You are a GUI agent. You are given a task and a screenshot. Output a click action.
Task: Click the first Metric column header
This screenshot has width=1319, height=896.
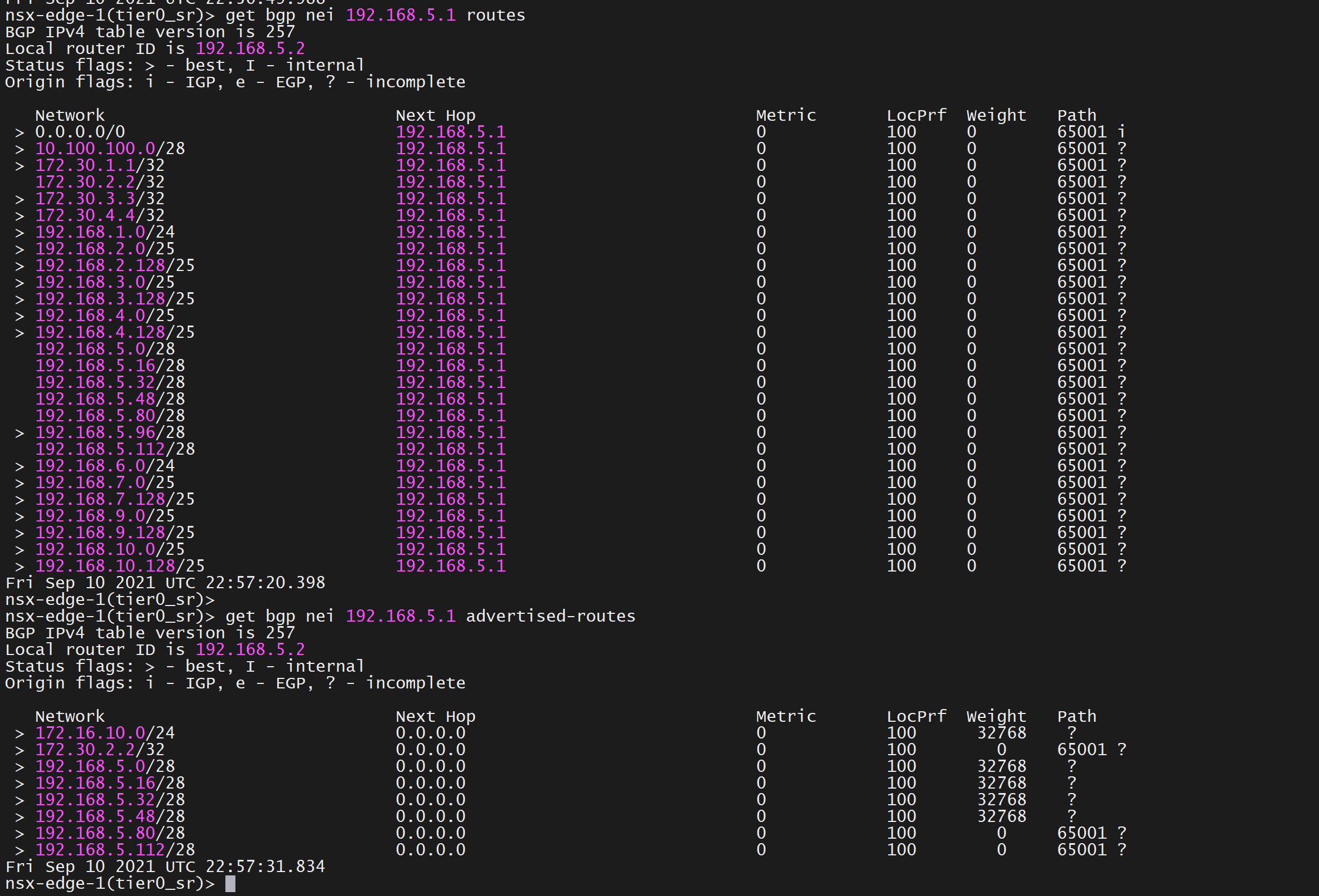pyautogui.click(x=785, y=115)
